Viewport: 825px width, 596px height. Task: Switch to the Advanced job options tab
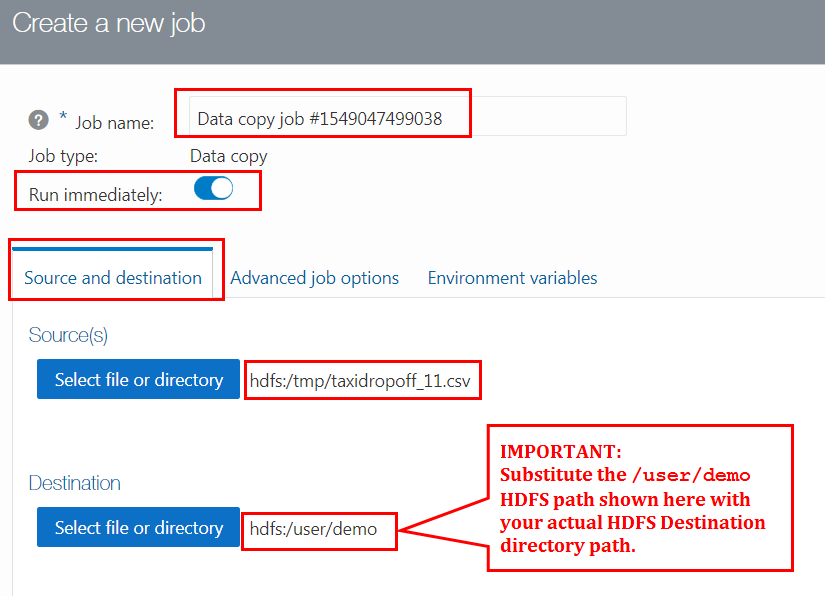[x=314, y=278]
